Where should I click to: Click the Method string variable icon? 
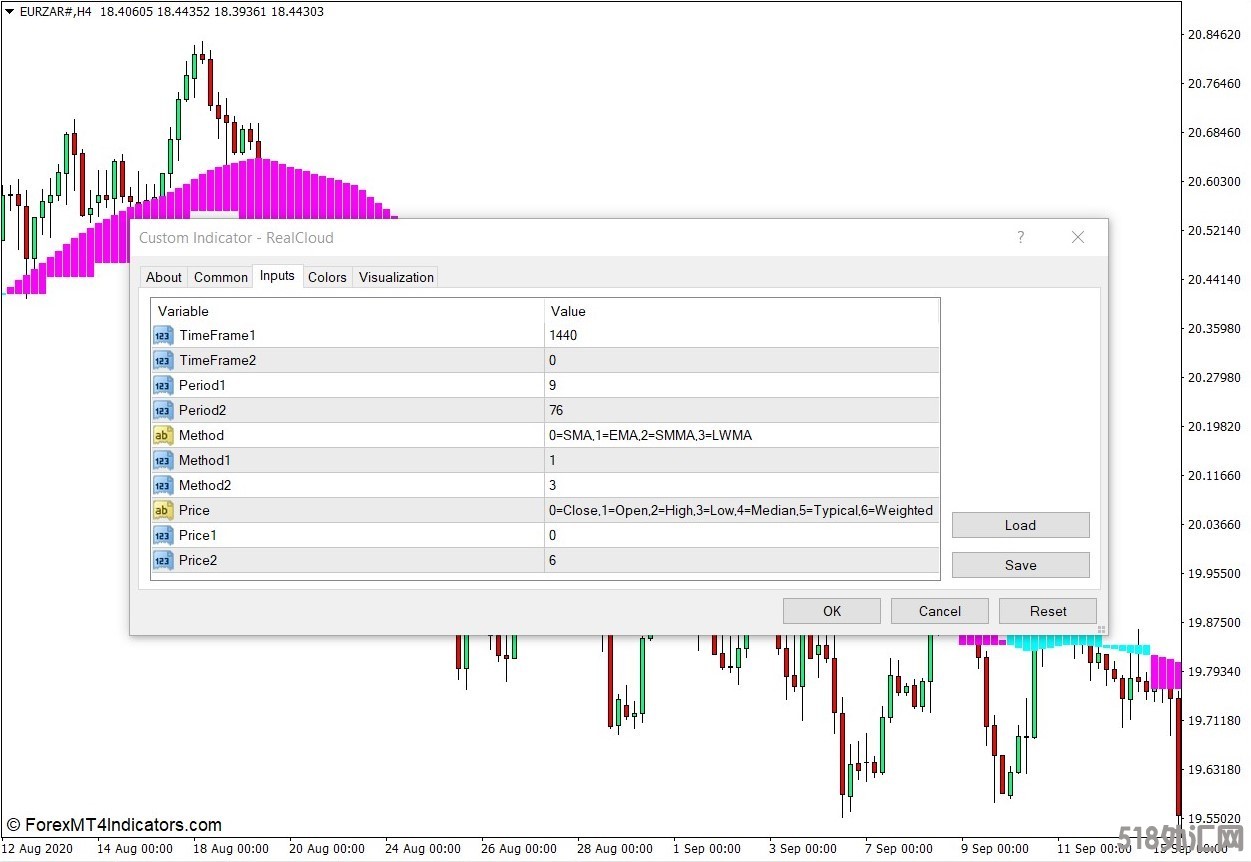pos(163,435)
